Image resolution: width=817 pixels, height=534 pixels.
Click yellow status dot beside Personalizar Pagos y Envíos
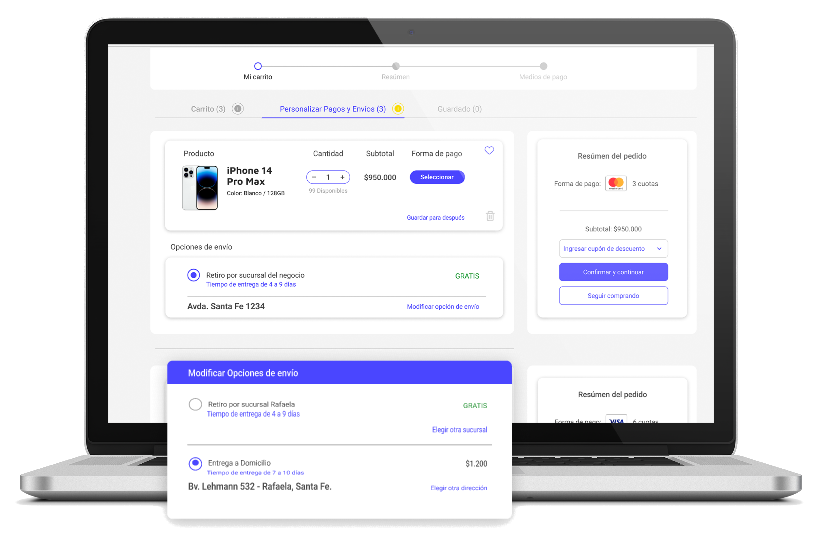pos(398,109)
